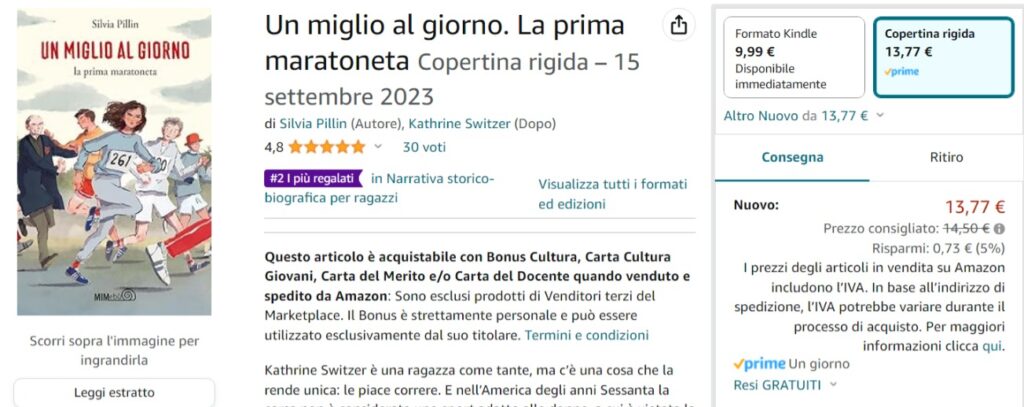This screenshot has width=1024, height=407.
Task: Switch to the Ritiro tab
Action: 946,157
